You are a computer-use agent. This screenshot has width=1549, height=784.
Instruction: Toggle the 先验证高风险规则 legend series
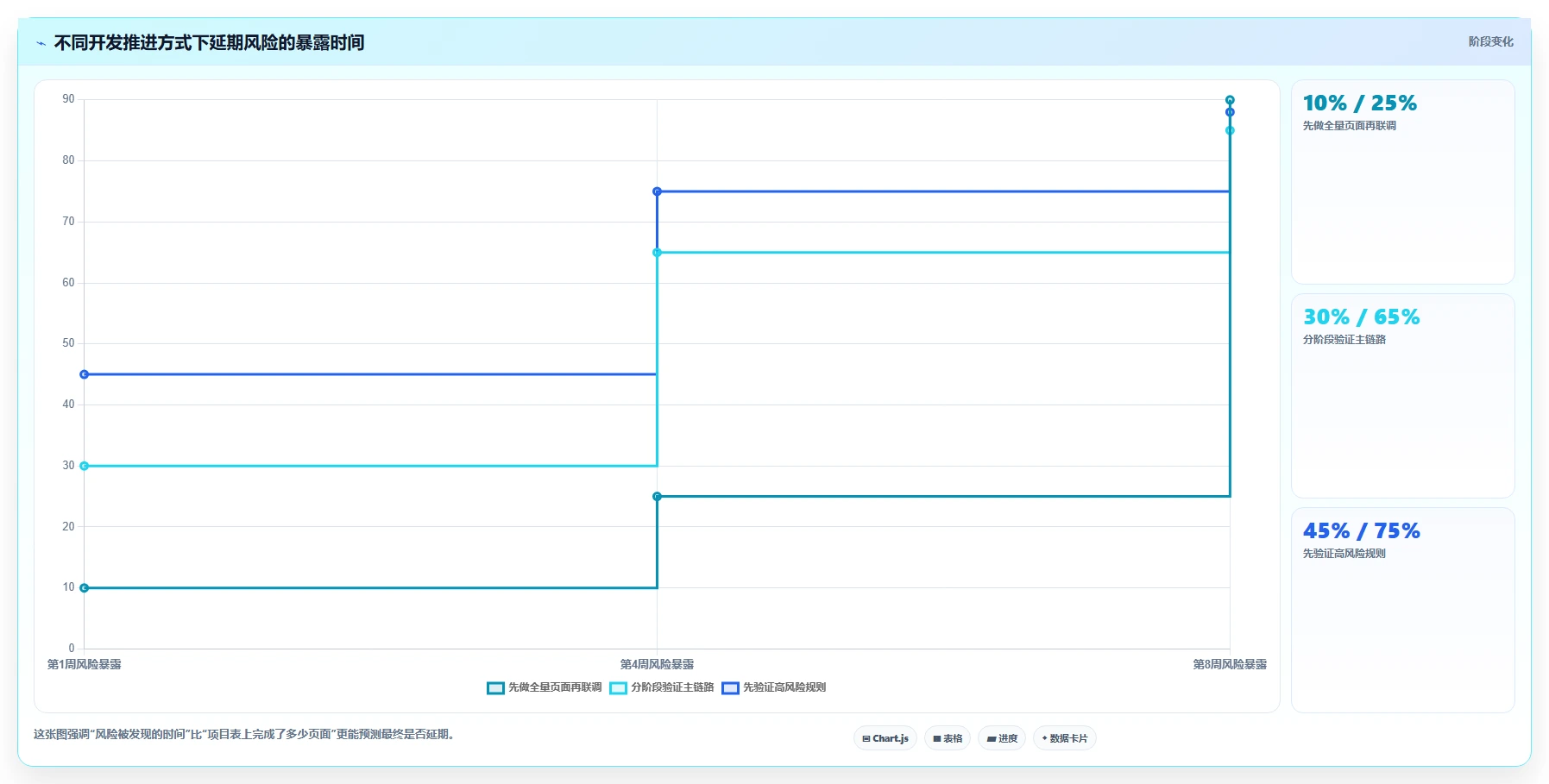click(x=774, y=687)
